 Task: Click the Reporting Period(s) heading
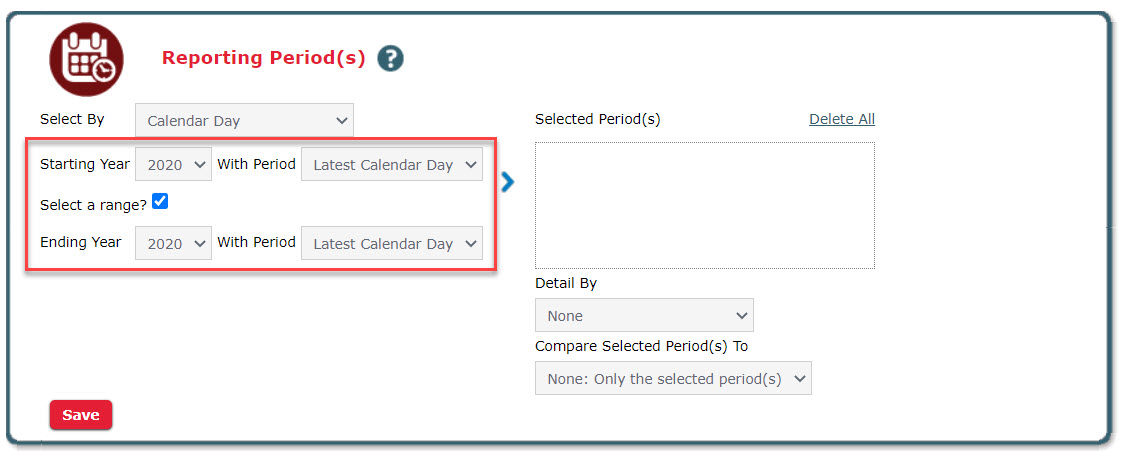(x=263, y=58)
